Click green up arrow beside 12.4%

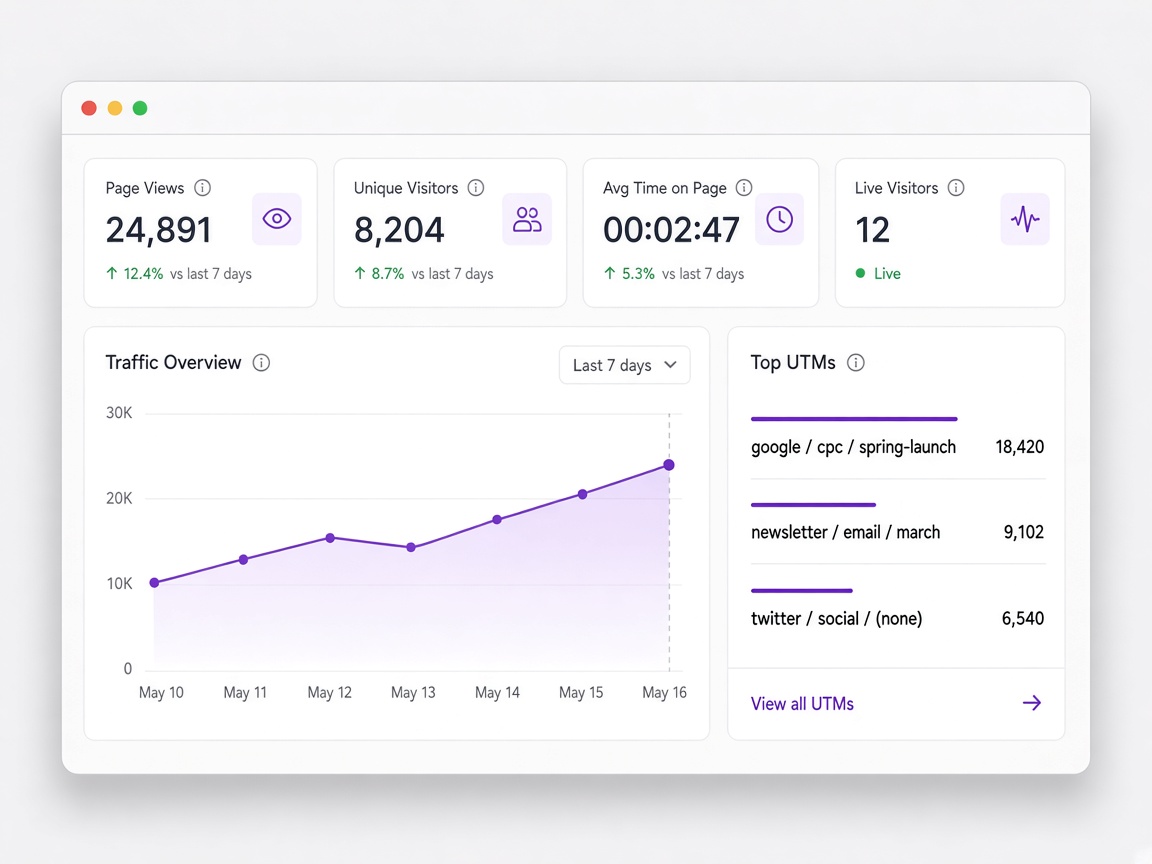pyautogui.click(x=112, y=273)
